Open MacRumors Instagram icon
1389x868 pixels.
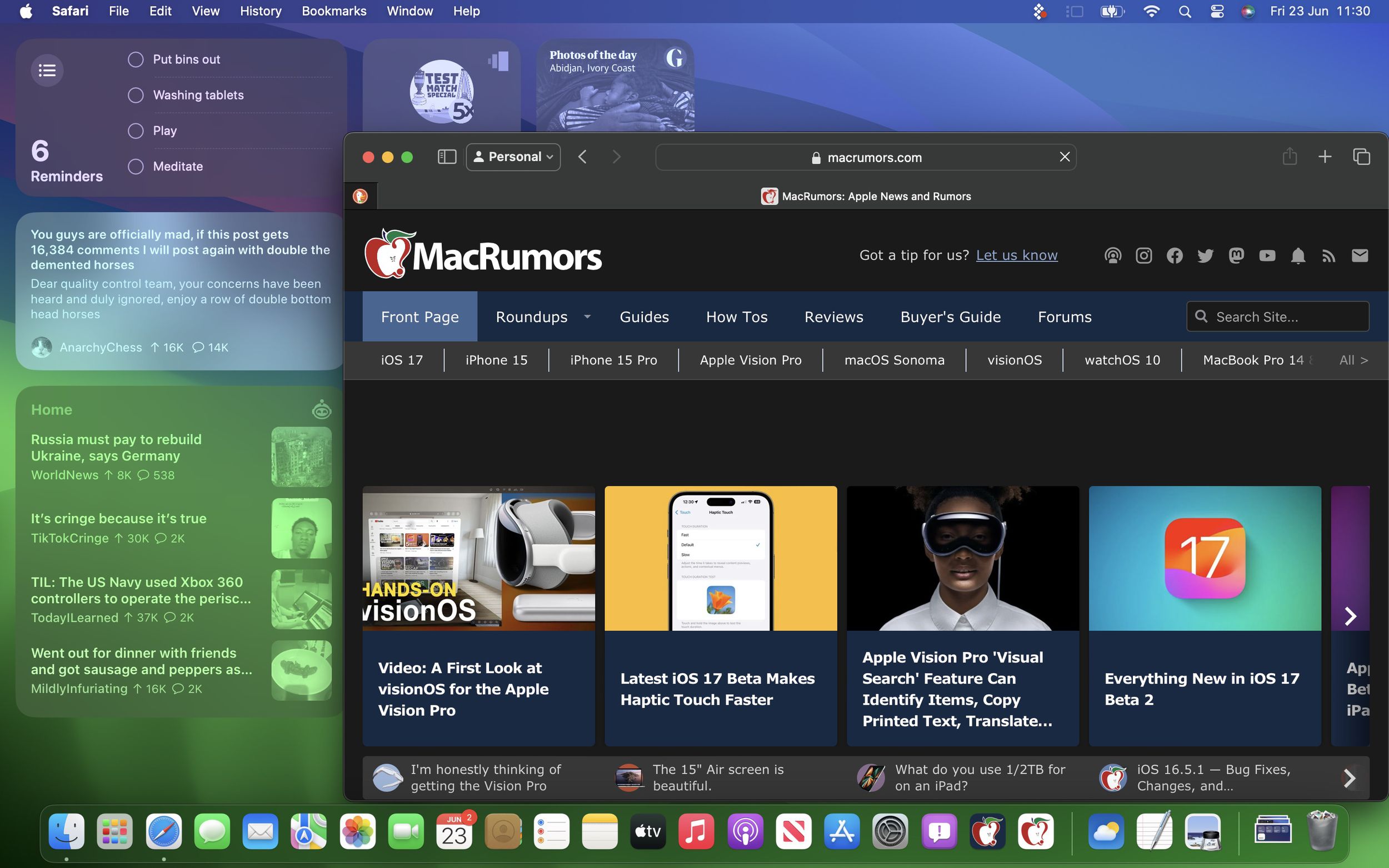click(x=1144, y=256)
